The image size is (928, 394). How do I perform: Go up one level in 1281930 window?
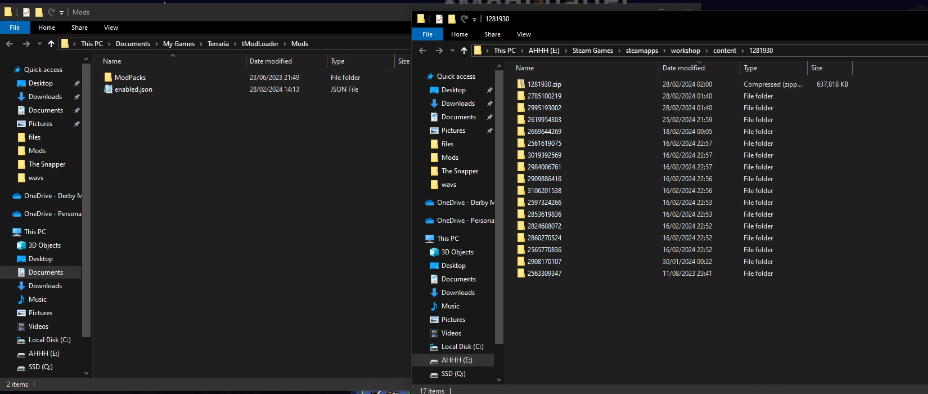(464, 51)
